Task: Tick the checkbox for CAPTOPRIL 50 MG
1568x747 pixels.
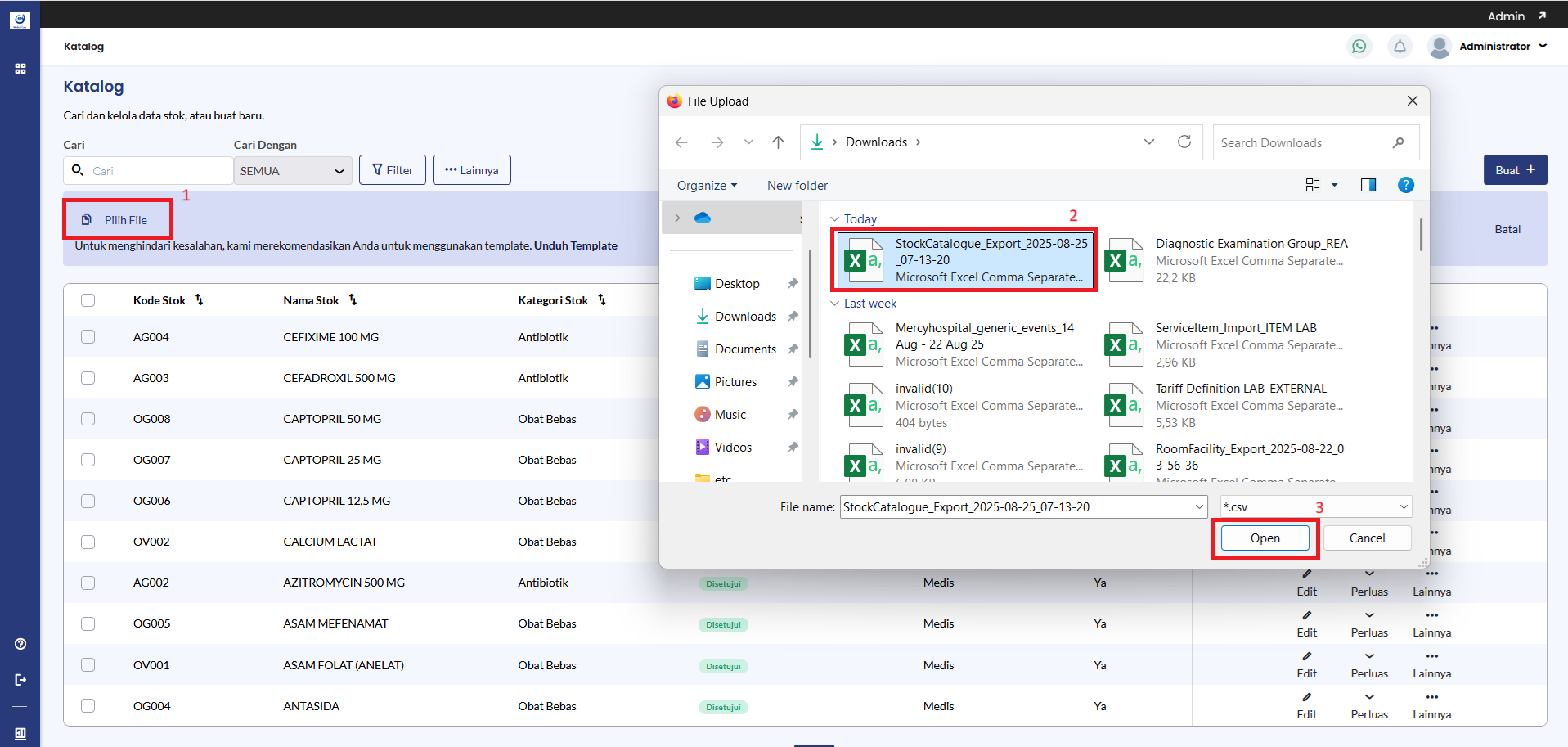Action: (x=88, y=419)
